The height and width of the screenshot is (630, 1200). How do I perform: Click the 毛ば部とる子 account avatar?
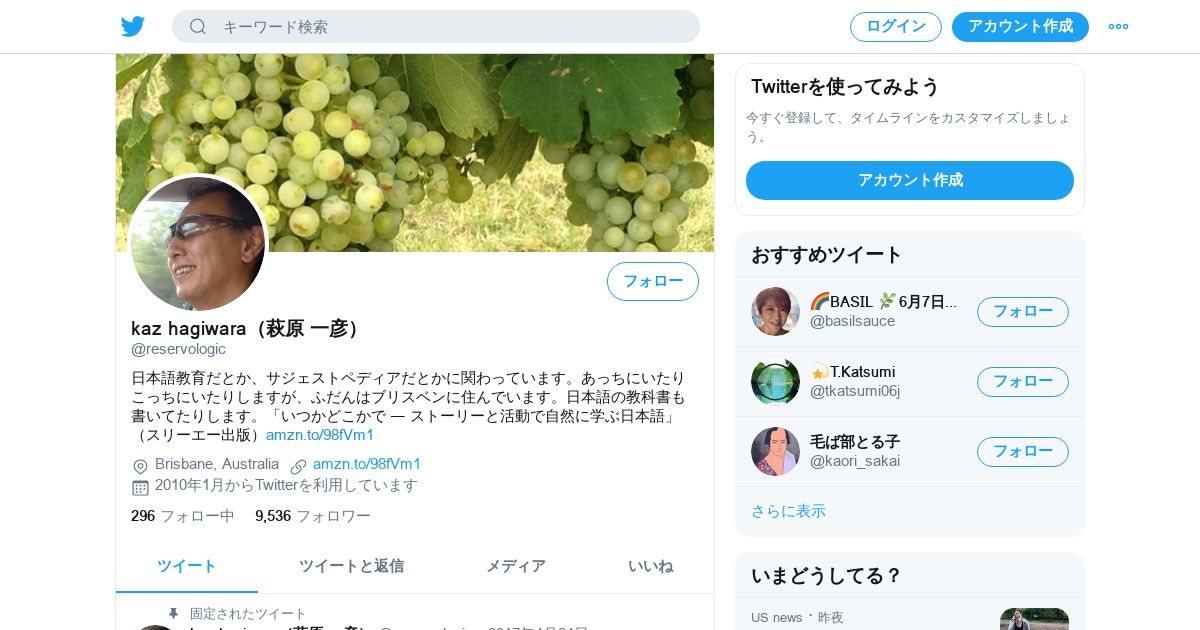(x=775, y=451)
